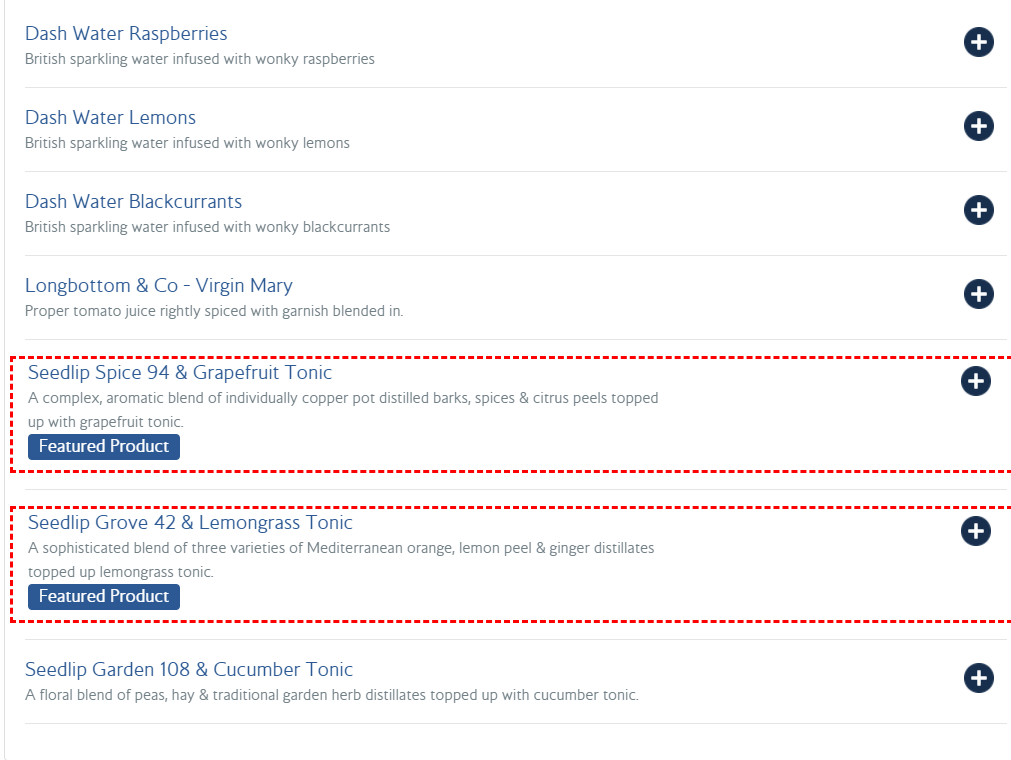Screen dimensions: 1011x760
Task: Open Seedlip Garden 108 & Cucumber Tonic title
Action: tap(189, 670)
